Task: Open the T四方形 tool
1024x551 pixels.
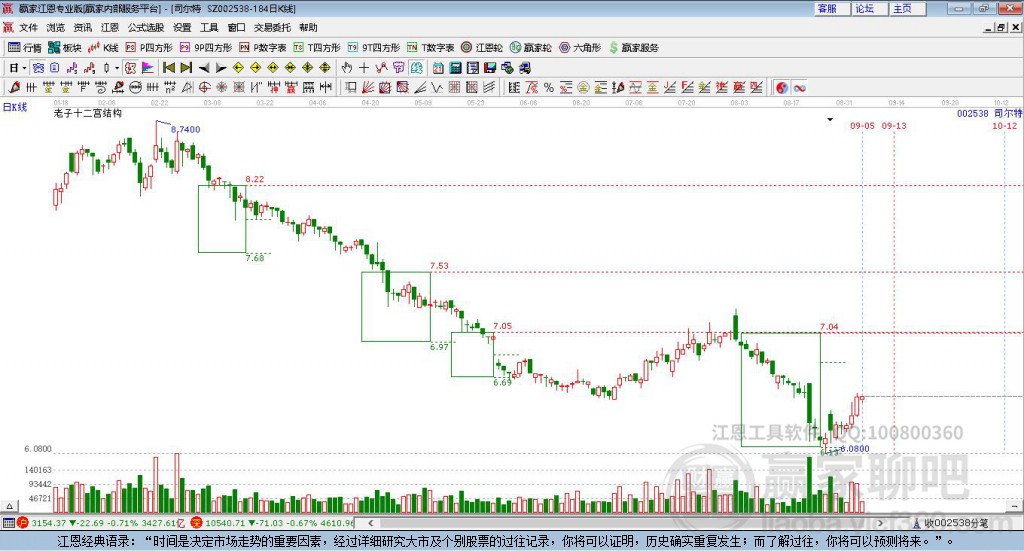Action: [x=317, y=48]
